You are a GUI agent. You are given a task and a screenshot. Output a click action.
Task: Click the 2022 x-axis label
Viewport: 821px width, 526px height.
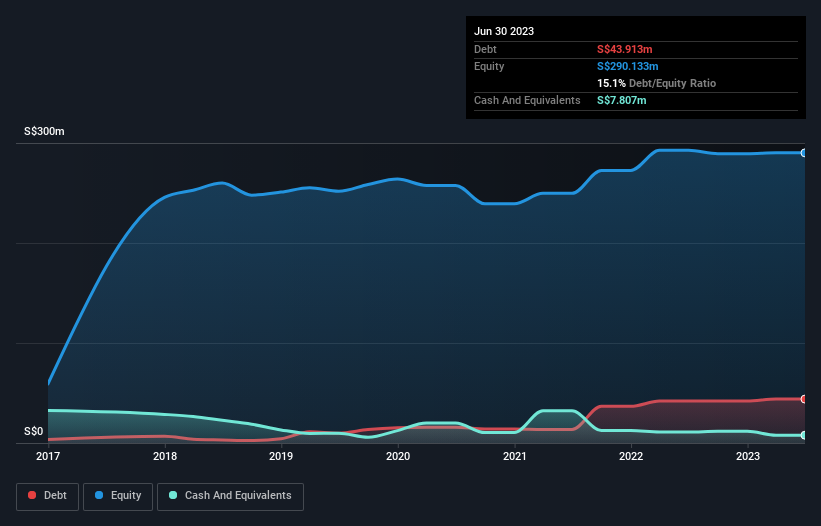pyautogui.click(x=631, y=456)
